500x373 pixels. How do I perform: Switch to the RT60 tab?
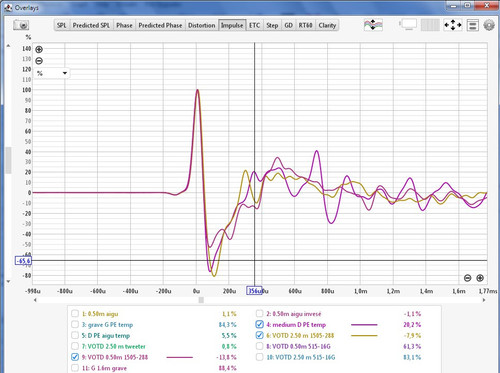(305, 25)
